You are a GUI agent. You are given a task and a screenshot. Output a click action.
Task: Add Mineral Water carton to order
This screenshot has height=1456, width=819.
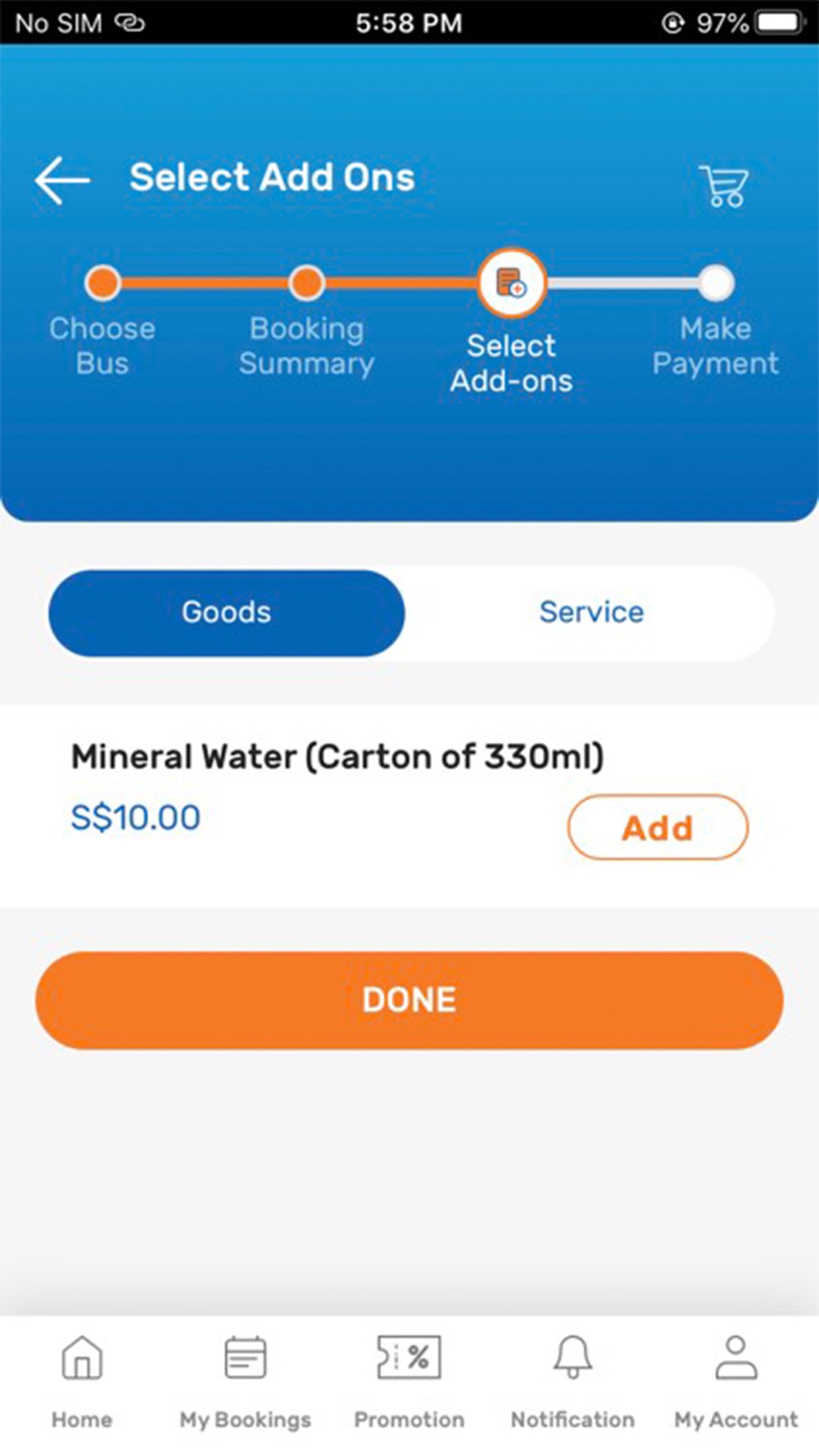(658, 827)
